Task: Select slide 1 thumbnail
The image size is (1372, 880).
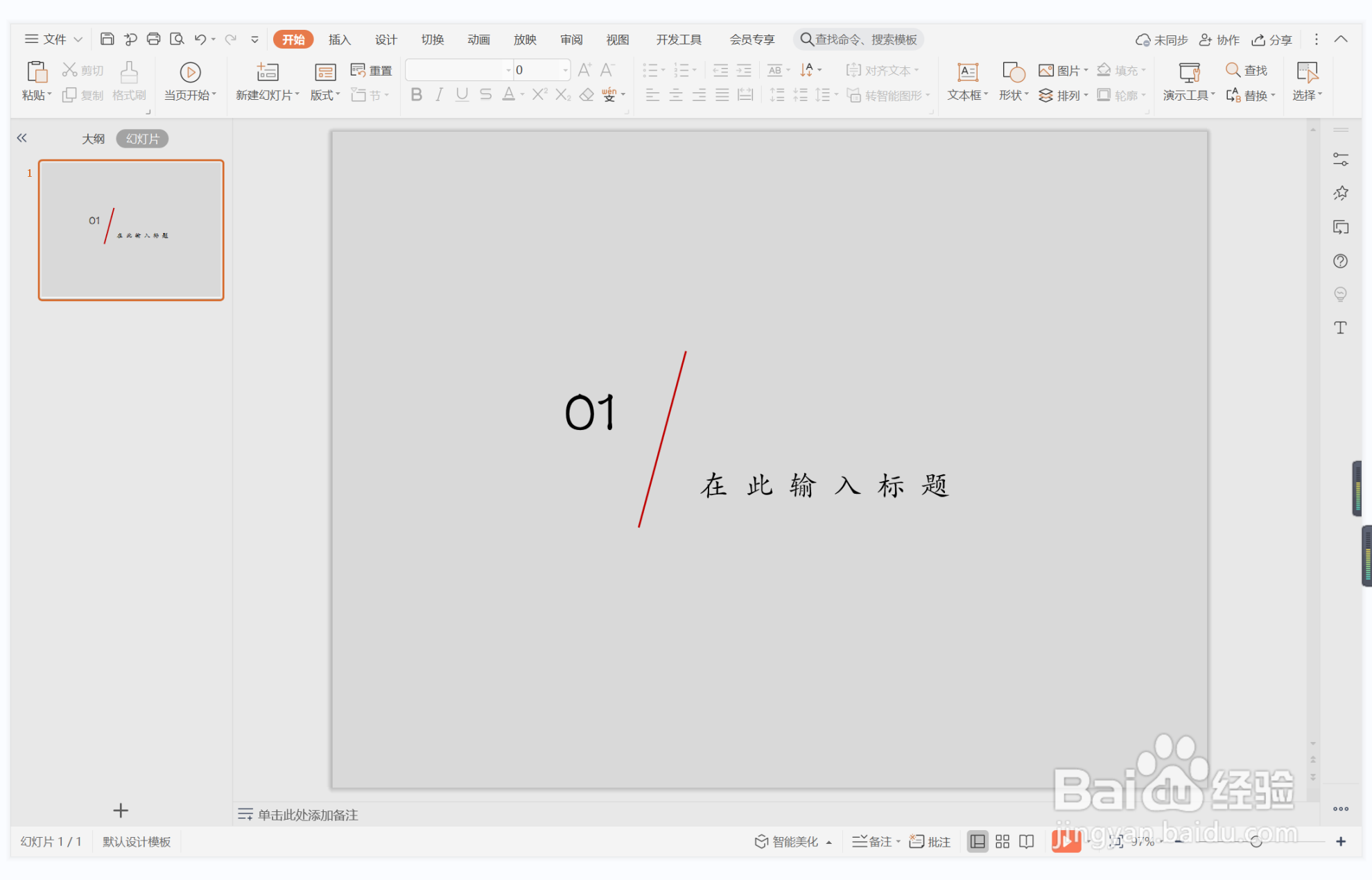Action: 131,230
